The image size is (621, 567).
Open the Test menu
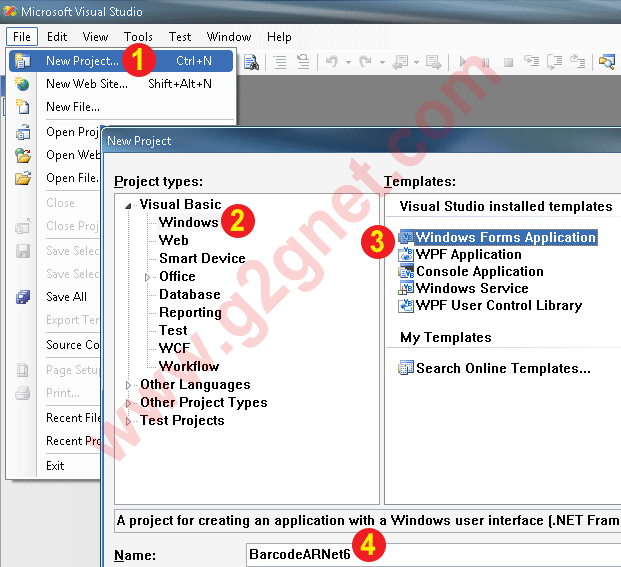click(x=180, y=37)
